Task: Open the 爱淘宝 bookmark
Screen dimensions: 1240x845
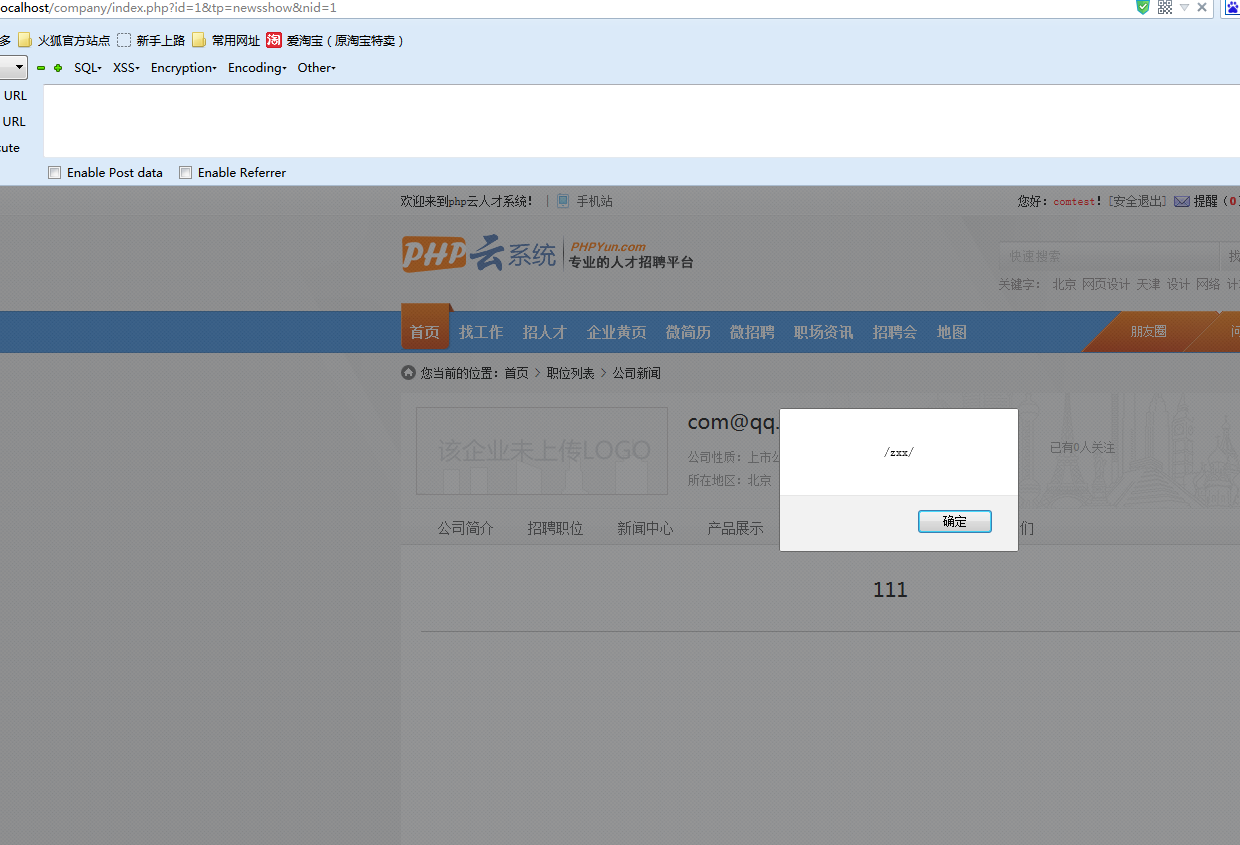Action: [335, 41]
